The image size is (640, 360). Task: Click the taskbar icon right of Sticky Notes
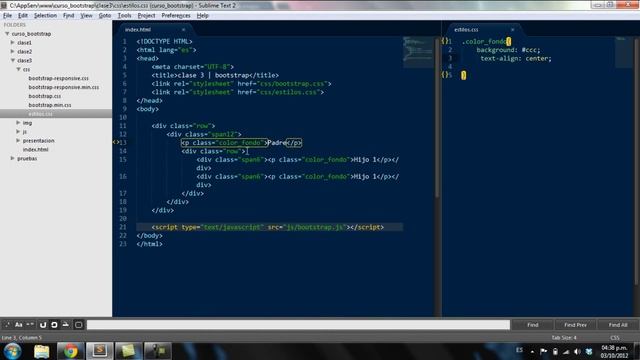[158, 351]
